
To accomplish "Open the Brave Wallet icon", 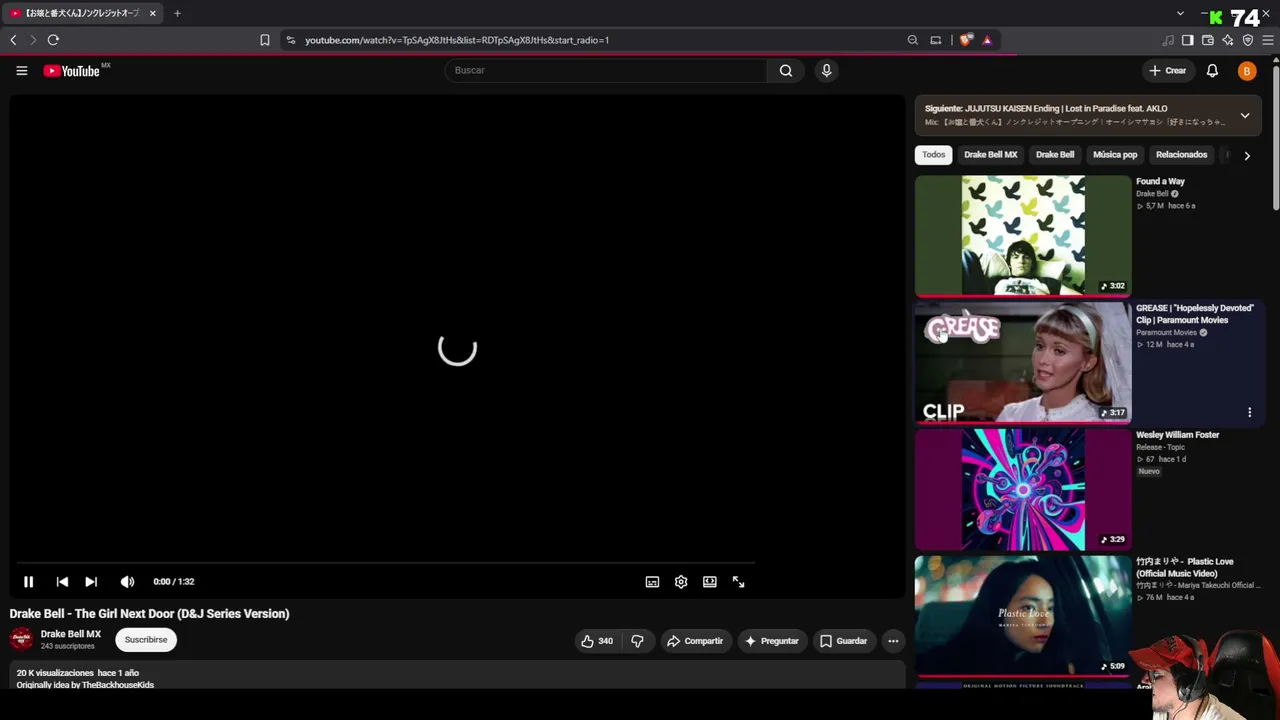I will tap(1208, 40).
